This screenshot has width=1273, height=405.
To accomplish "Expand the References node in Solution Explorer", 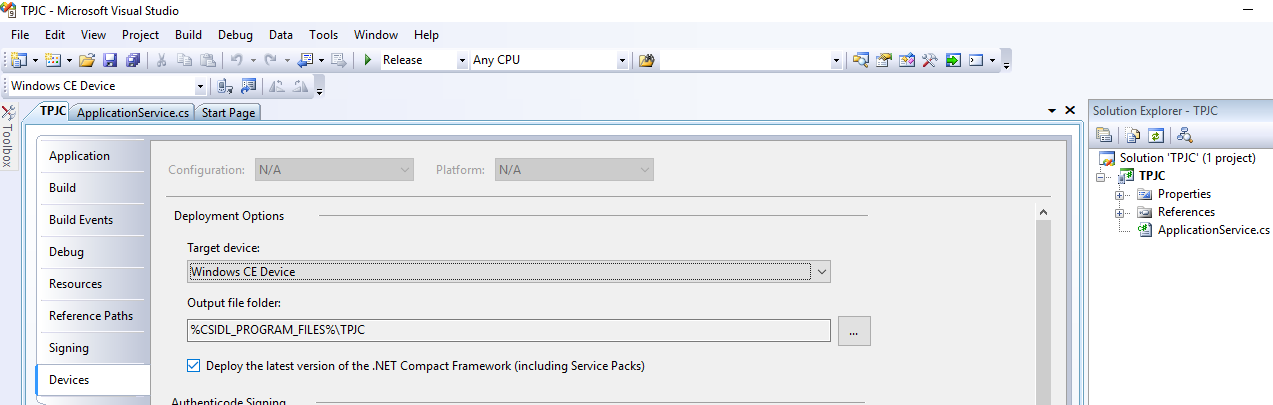I will pyautogui.click(x=1120, y=212).
